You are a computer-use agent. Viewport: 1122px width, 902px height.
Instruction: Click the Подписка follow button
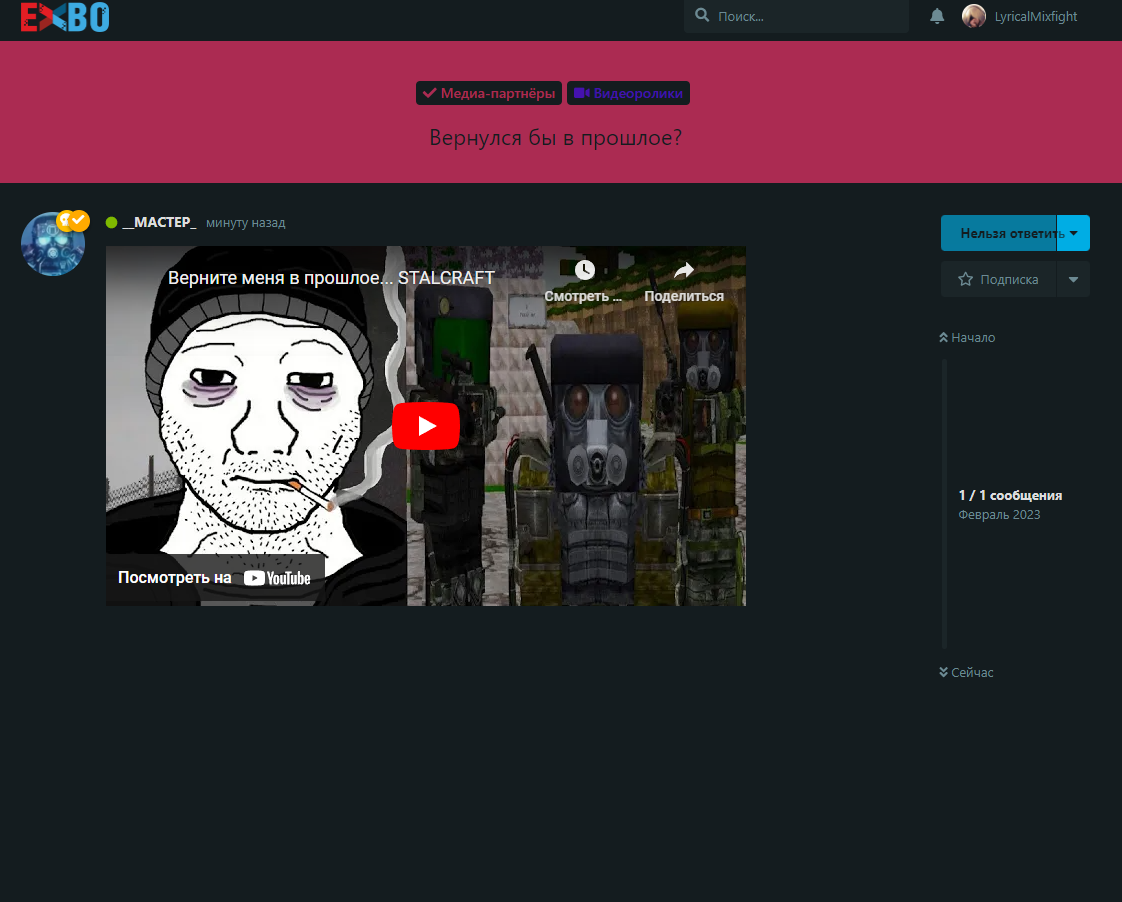pyautogui.click(x=999, y=280)
